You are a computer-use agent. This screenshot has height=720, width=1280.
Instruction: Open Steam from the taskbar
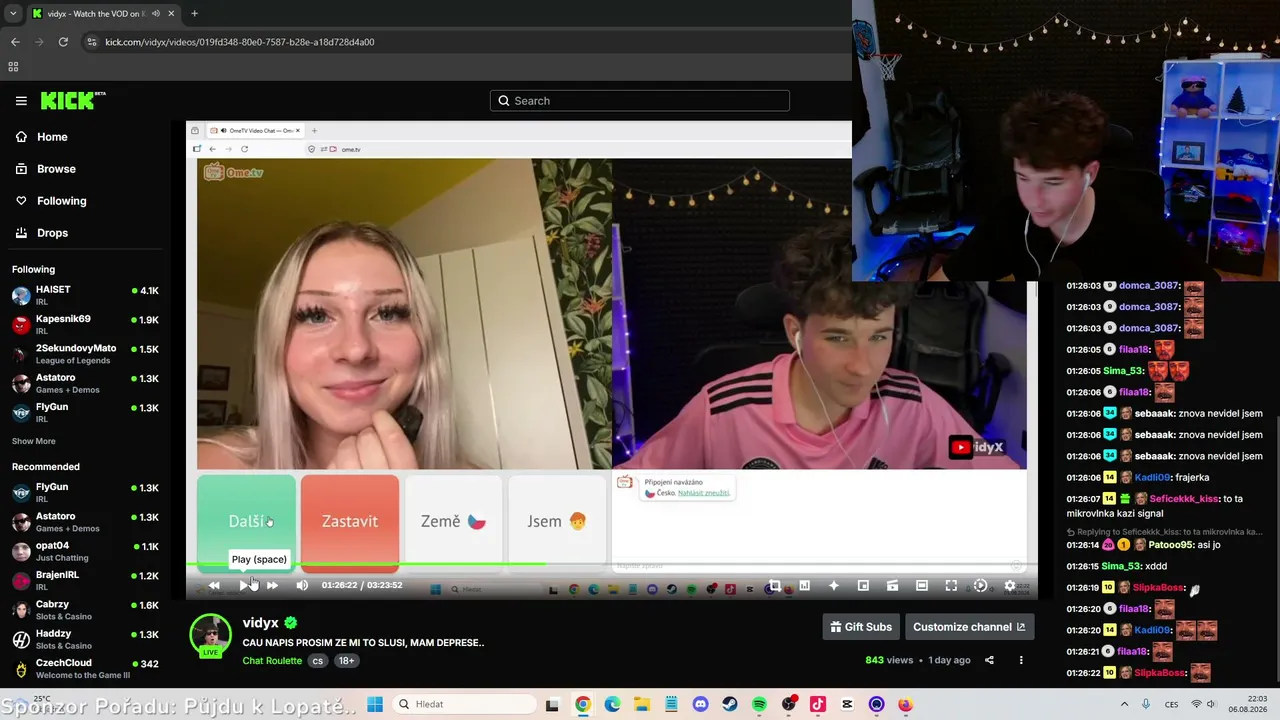(730, 705)
